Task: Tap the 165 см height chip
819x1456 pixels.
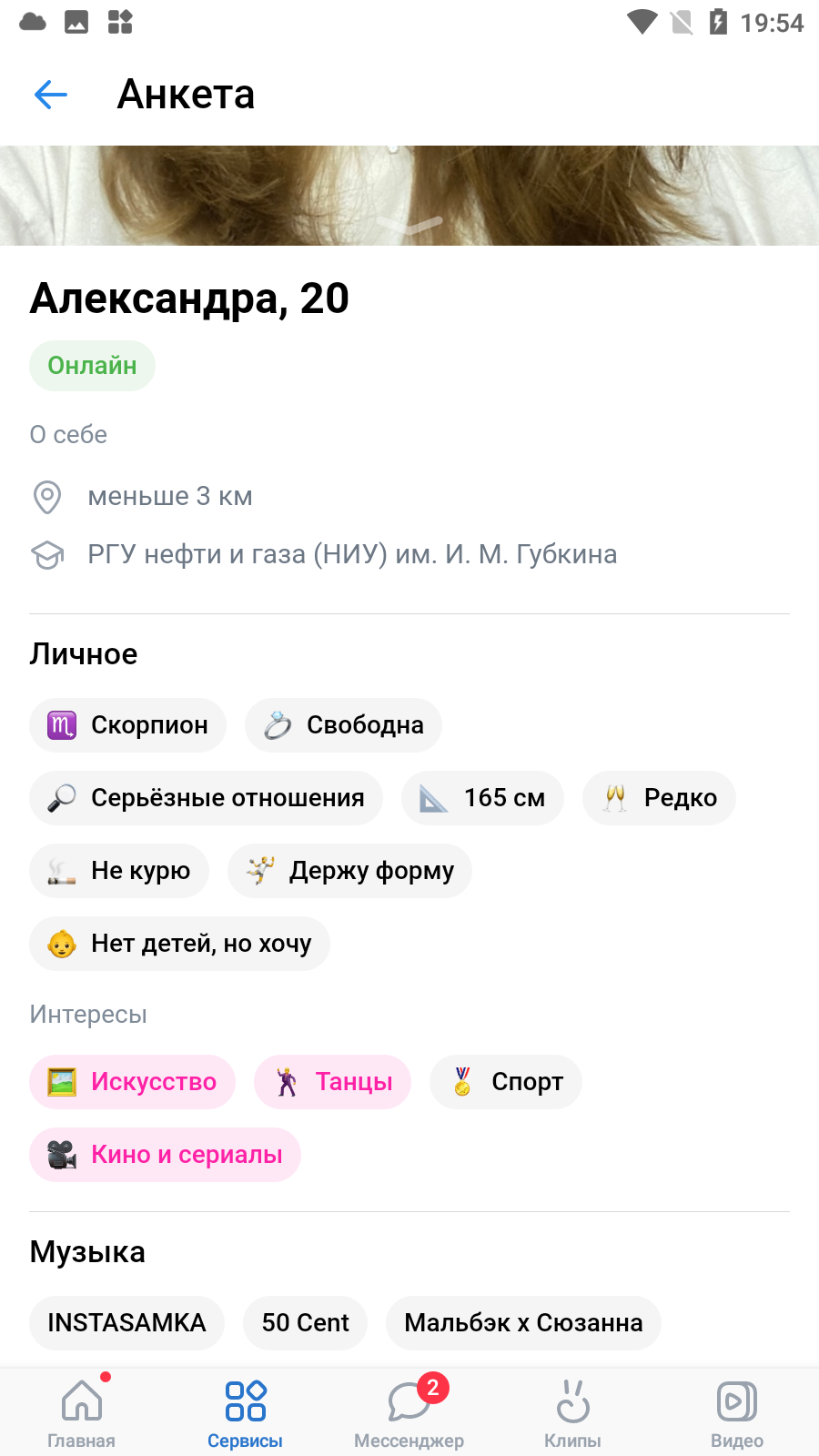Action: coord(482,798)
